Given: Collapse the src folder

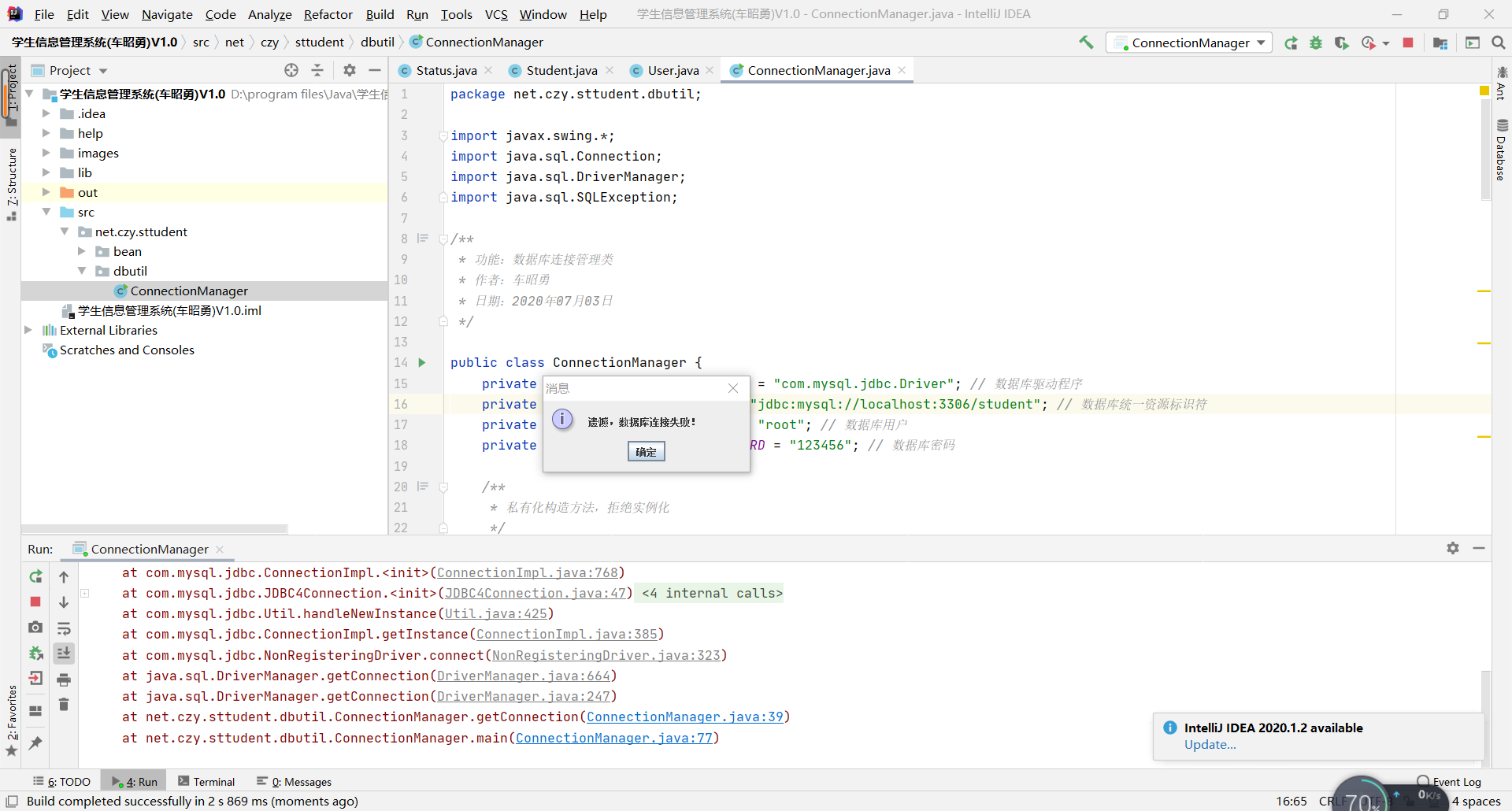Looking at the screenshot, I should point(46,212).
